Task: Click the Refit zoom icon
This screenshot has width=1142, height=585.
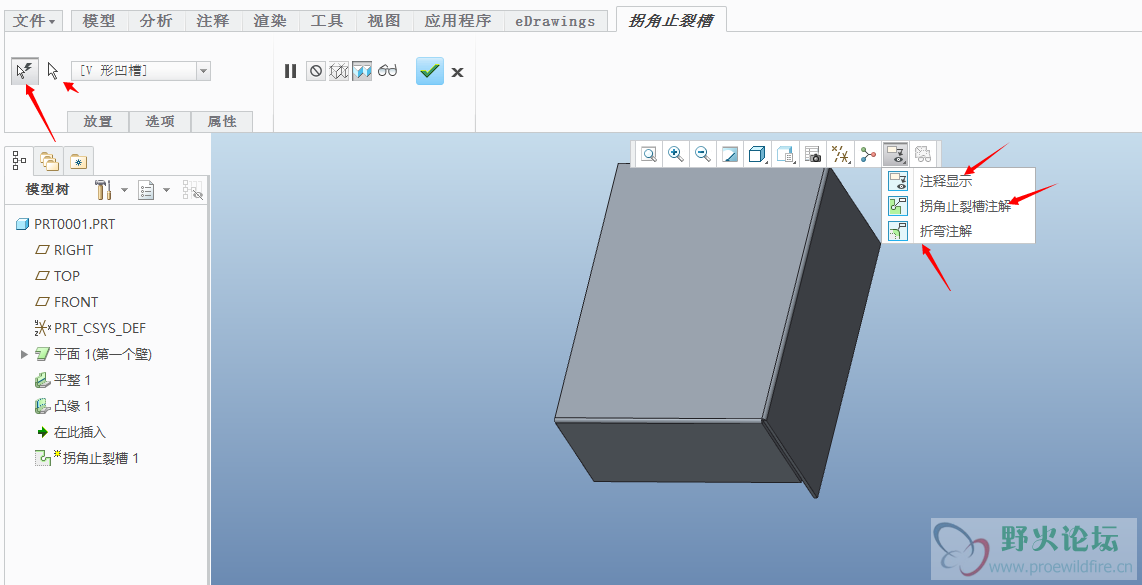Action: pos(648,154)
